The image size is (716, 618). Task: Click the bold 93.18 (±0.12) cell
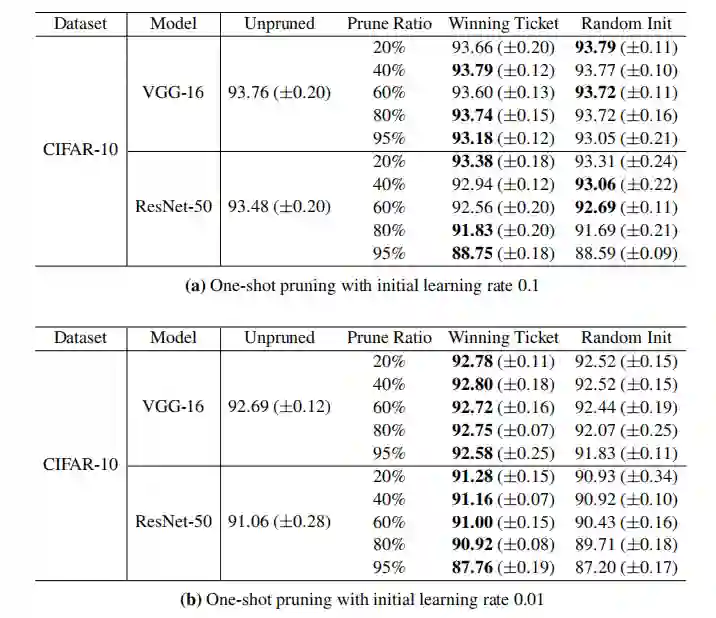503,137
